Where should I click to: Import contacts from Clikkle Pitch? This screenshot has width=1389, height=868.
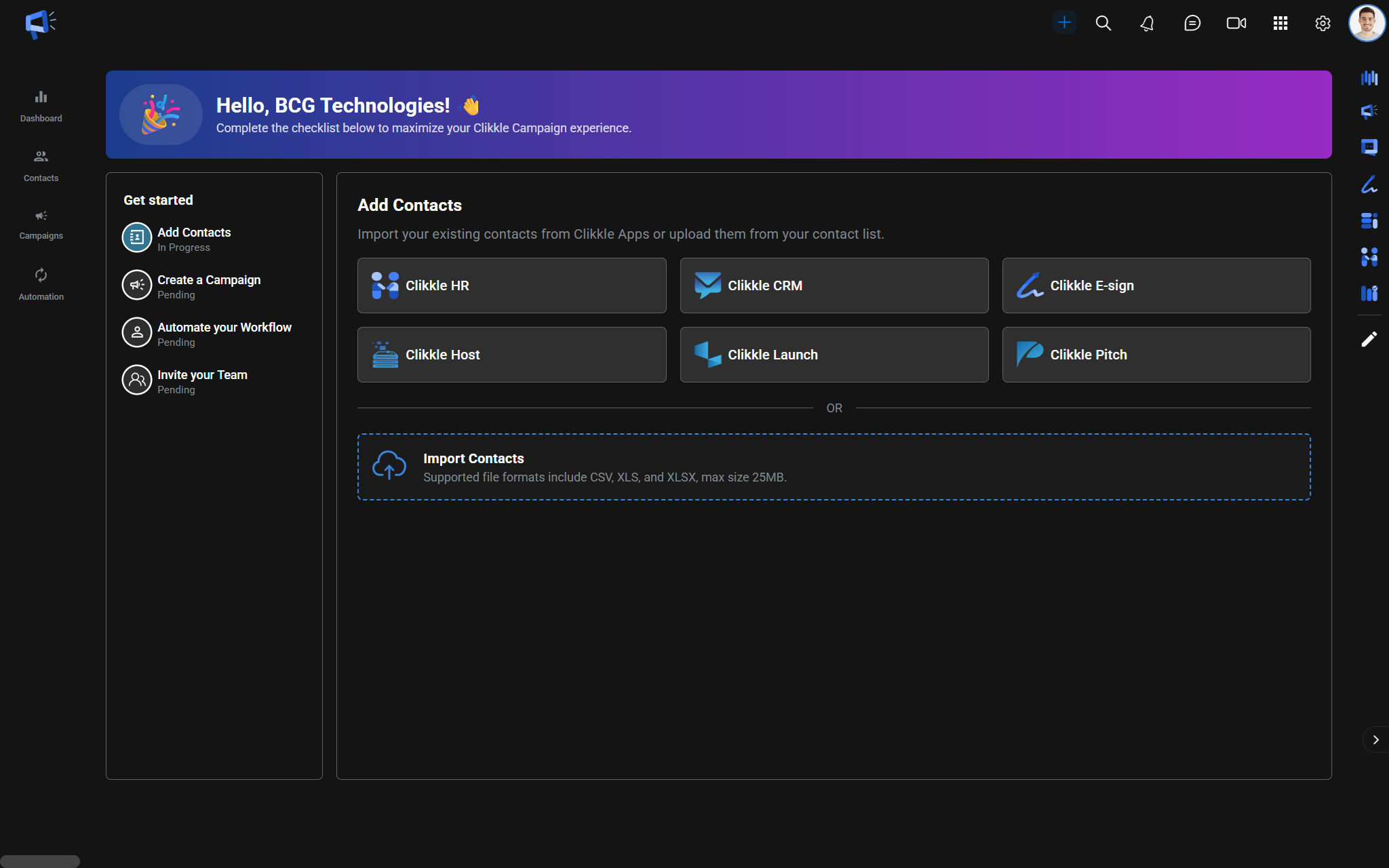click(1156, 355)
